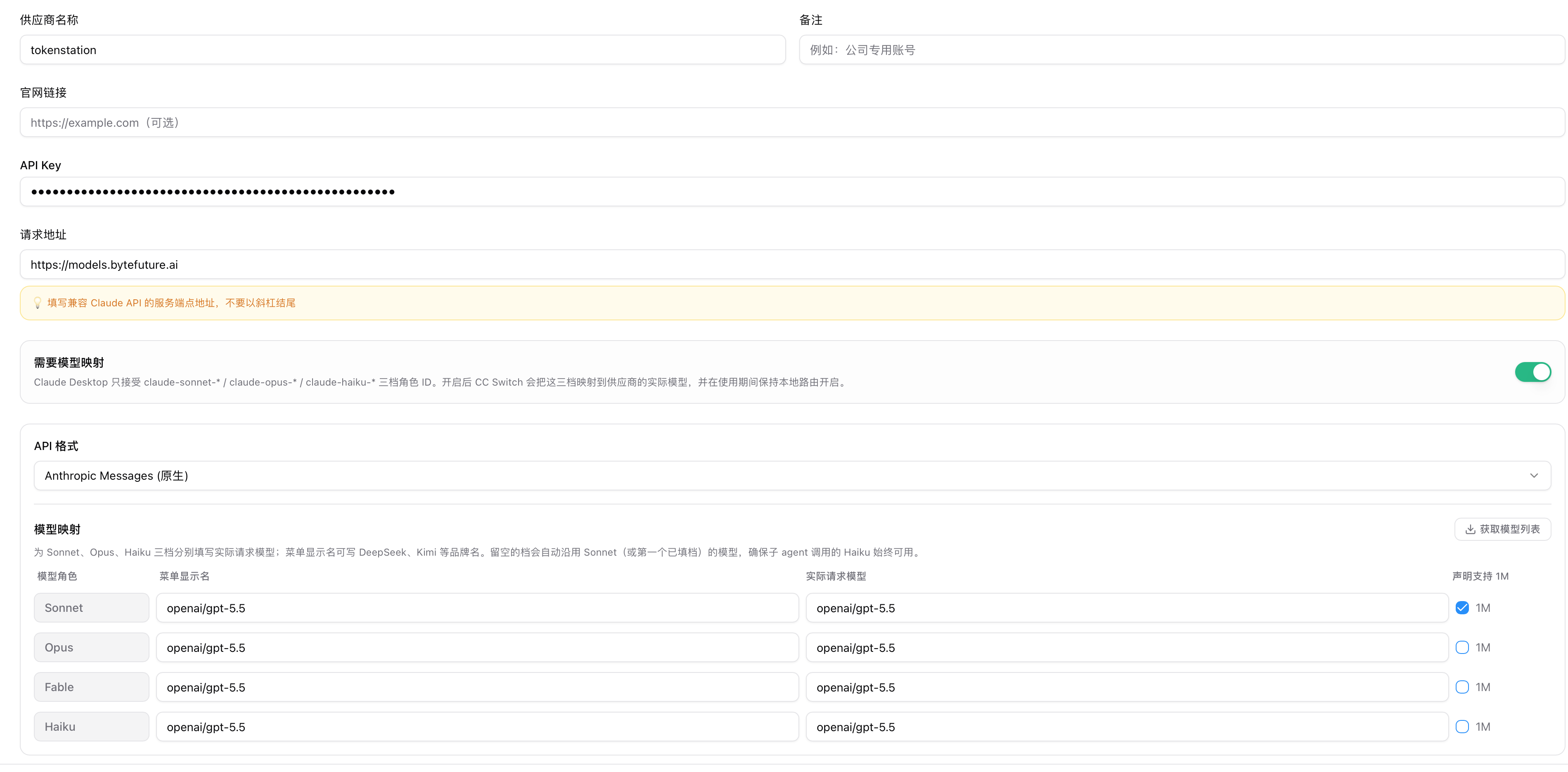Viewport: 1568px width, 772px height.
Task: Click the API 格式 label
Action: (x=56, y=446)
